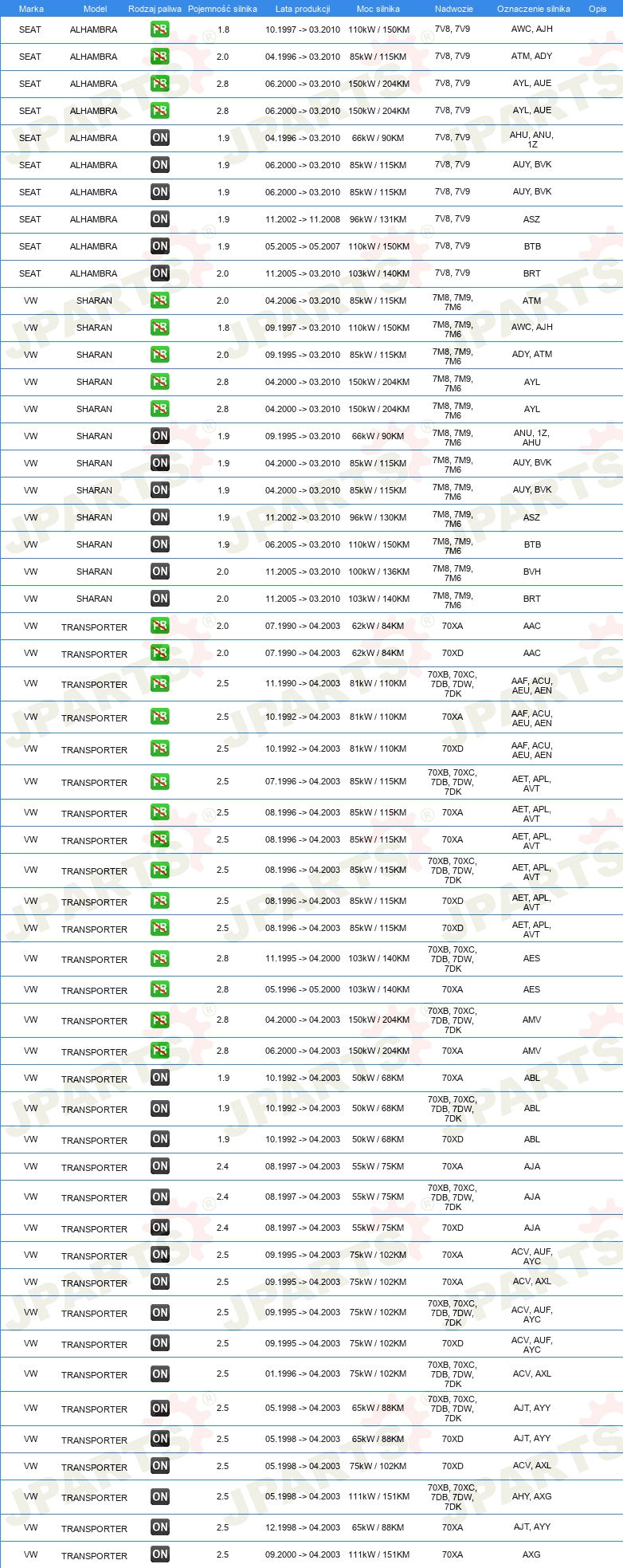623x1568 pixels.
Task: Click diesel icon in VW Sharan BVH row
Action: [160, 572]
